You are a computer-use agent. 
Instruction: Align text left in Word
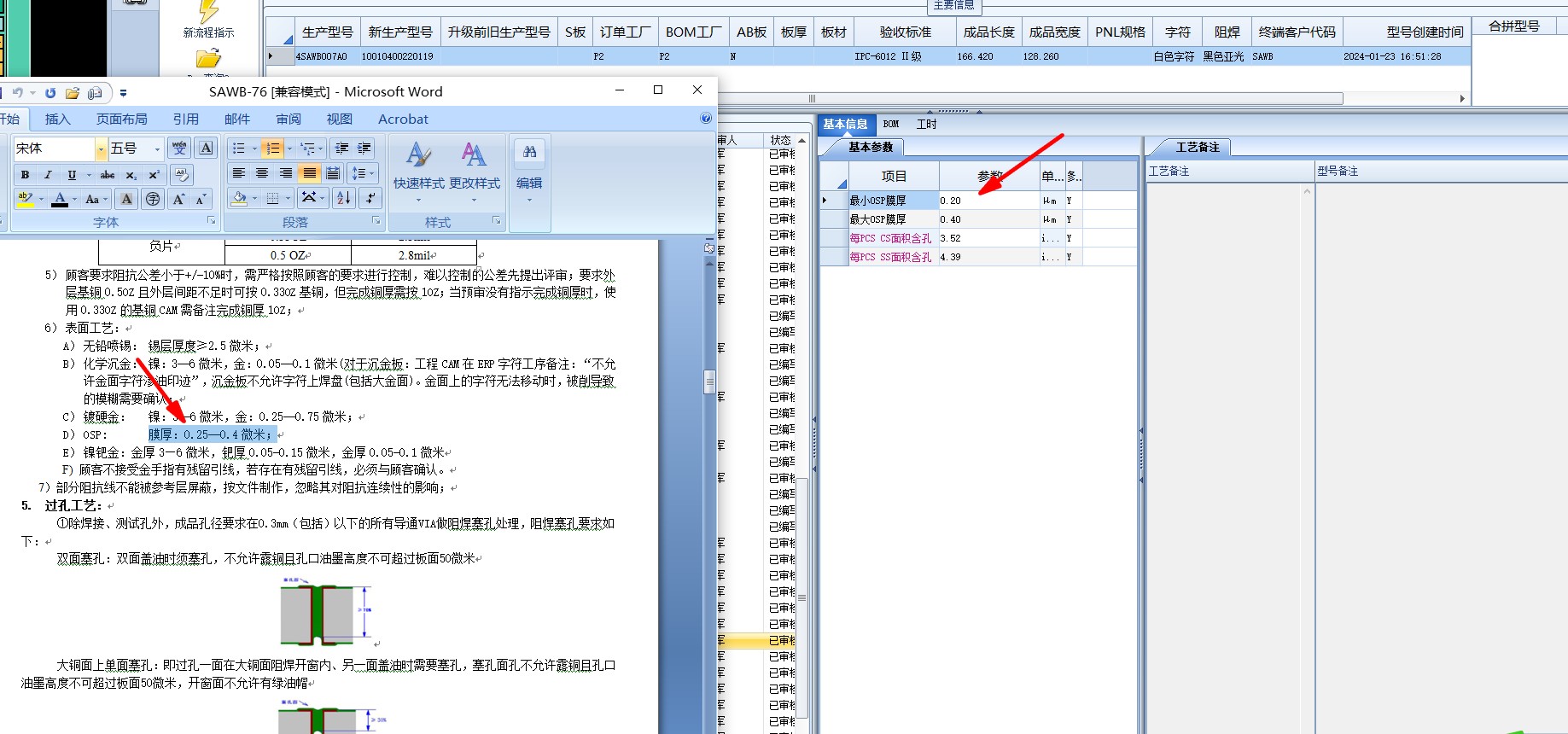coord(239,173)
